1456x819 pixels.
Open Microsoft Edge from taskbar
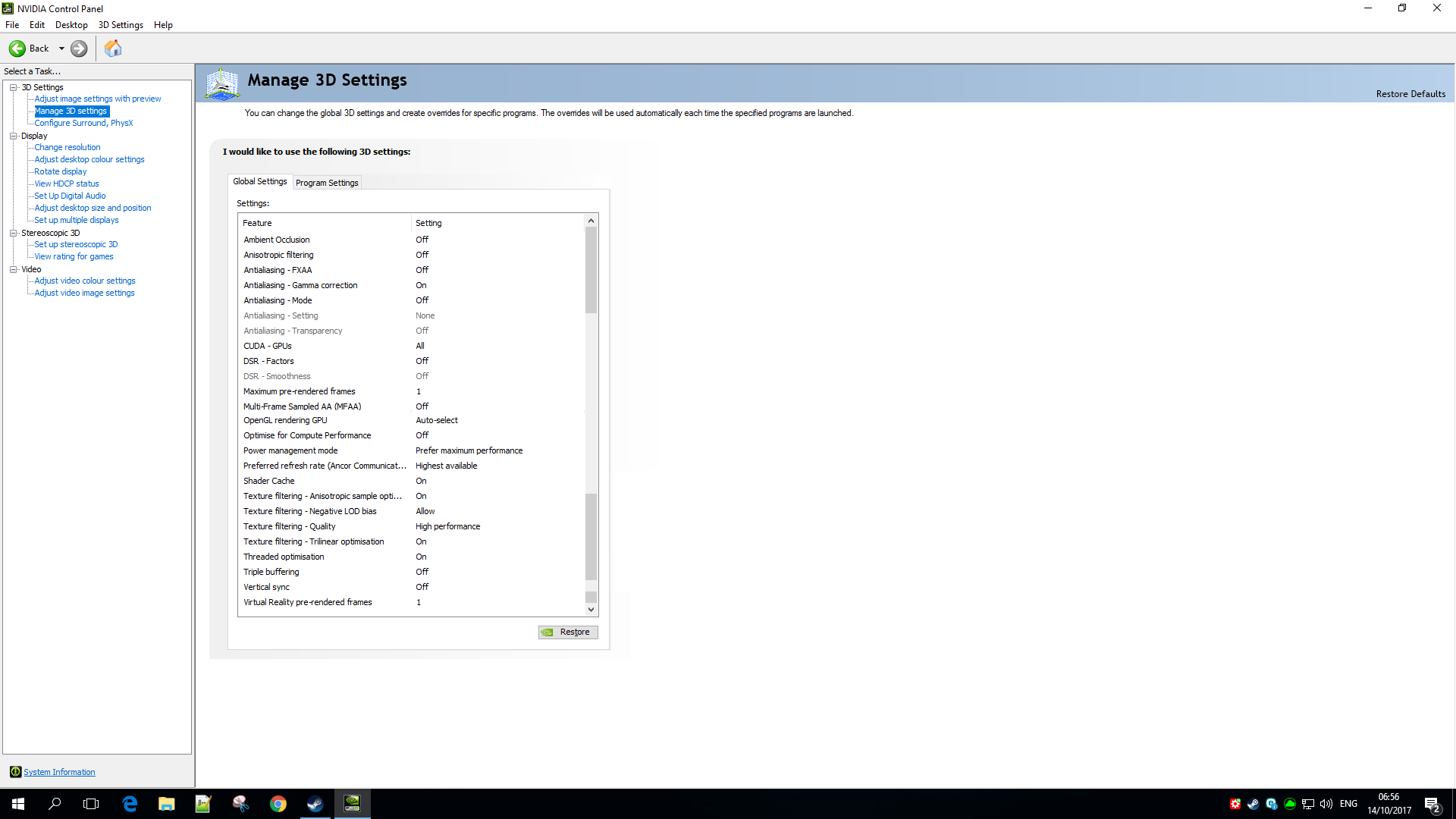coord(130,804)
